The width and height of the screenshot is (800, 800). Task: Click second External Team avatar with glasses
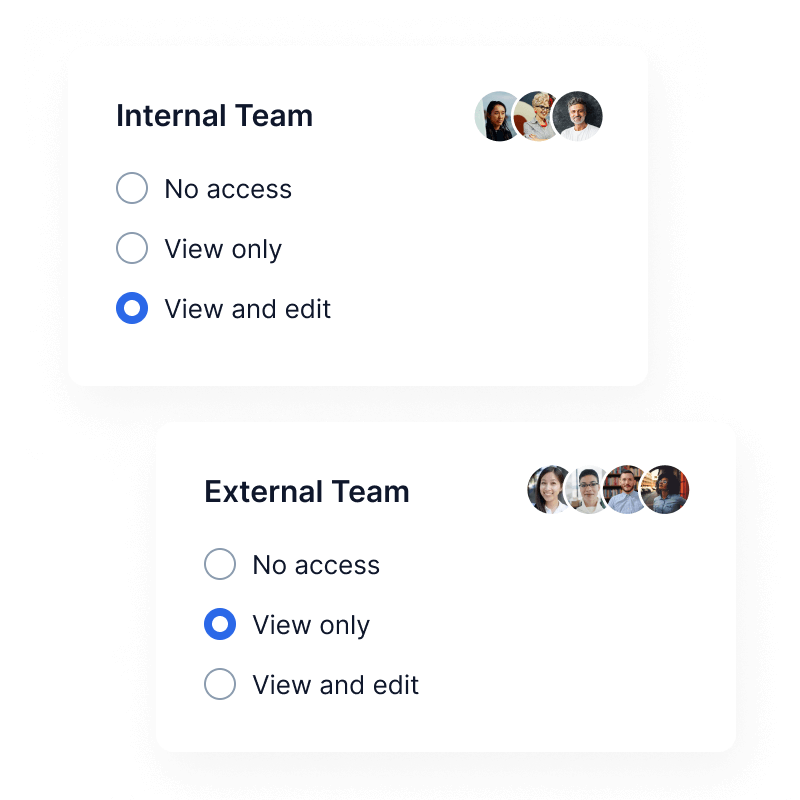(586, 490)
